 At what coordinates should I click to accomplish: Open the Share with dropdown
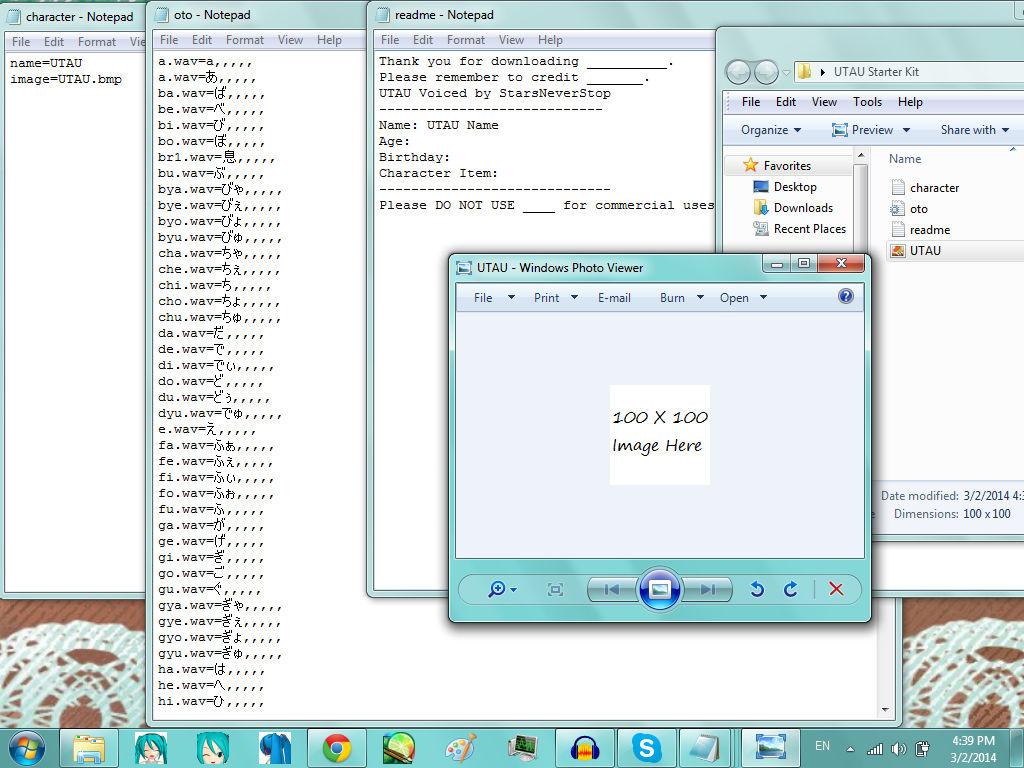coord(974,130)
